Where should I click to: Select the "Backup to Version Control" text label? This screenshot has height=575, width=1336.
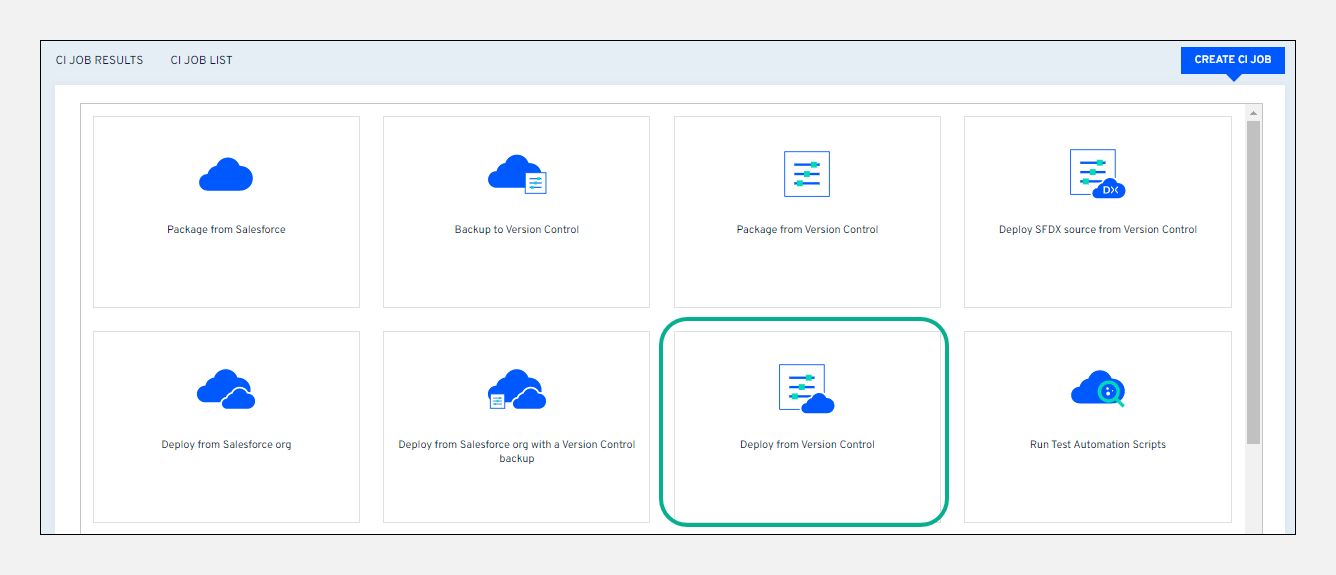(x=517, y=230)
